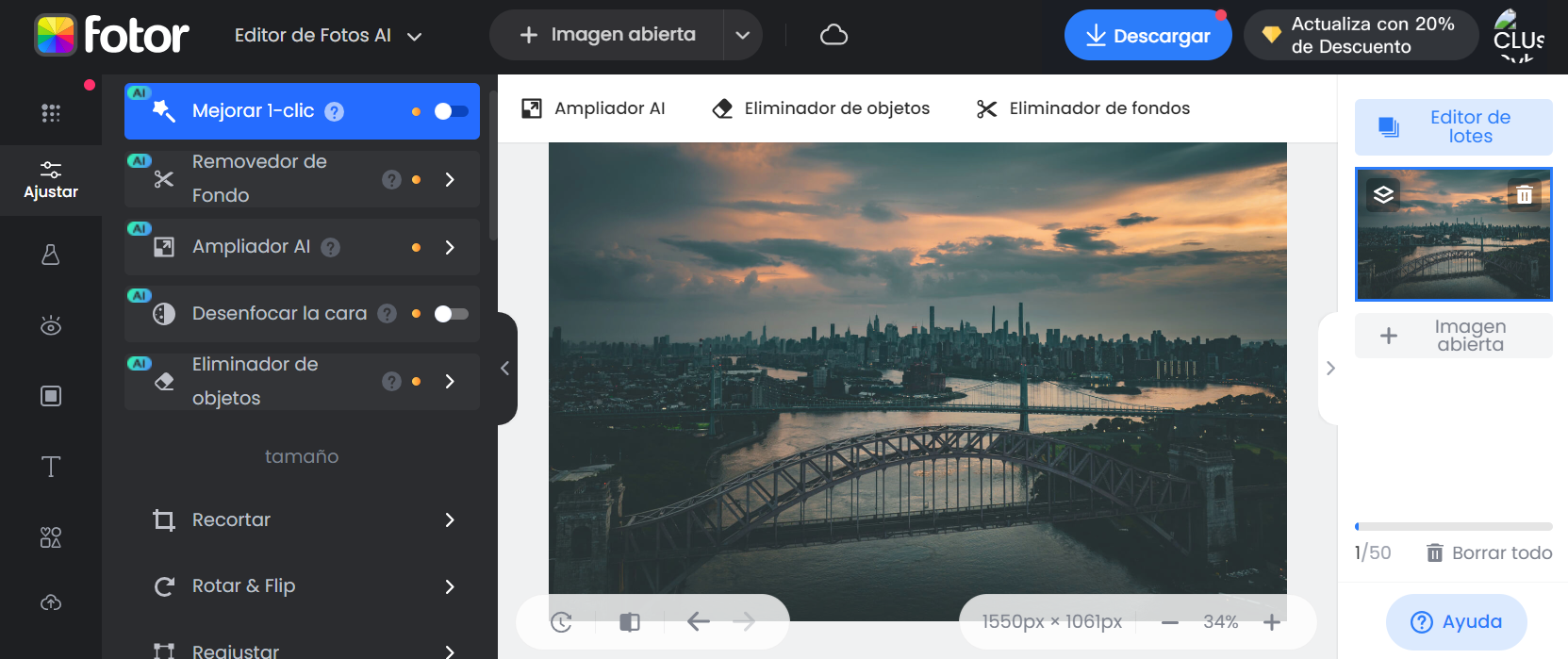
Task: Click the Recortar crop icon
Action: click(164, 519)
